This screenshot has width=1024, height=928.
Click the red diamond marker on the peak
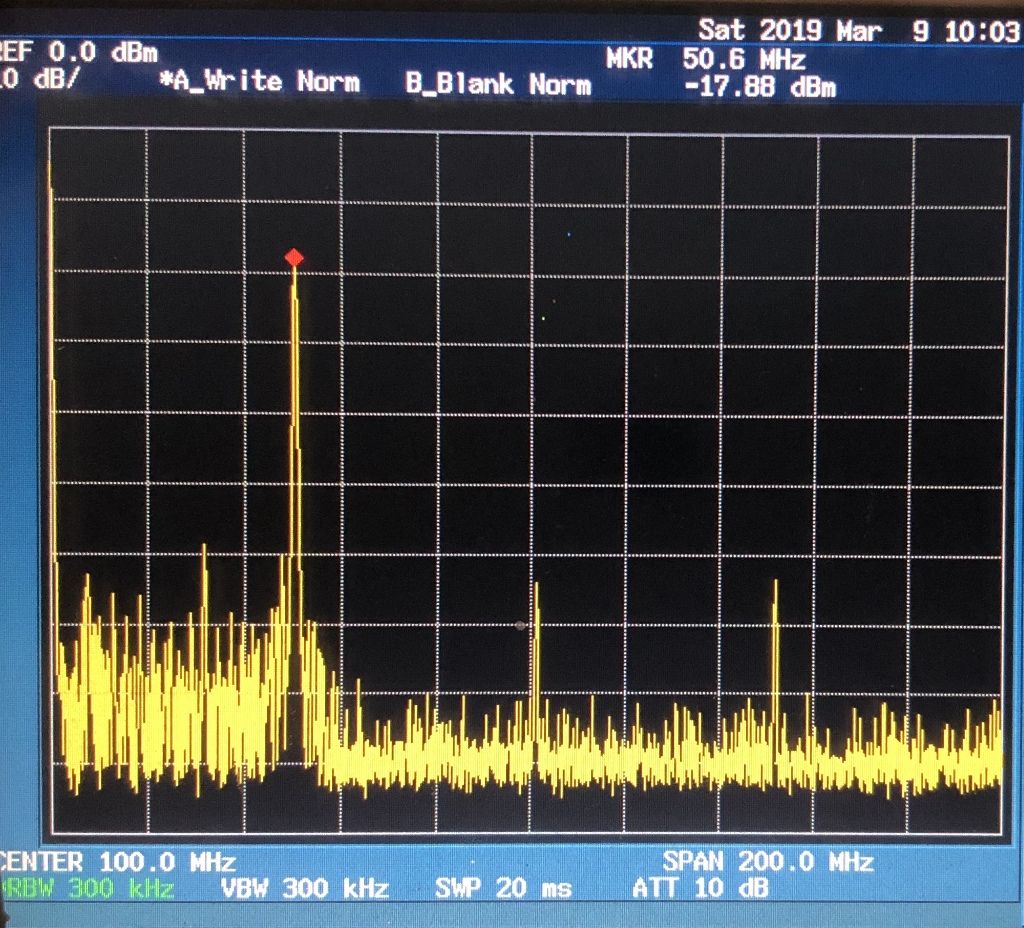295,257
